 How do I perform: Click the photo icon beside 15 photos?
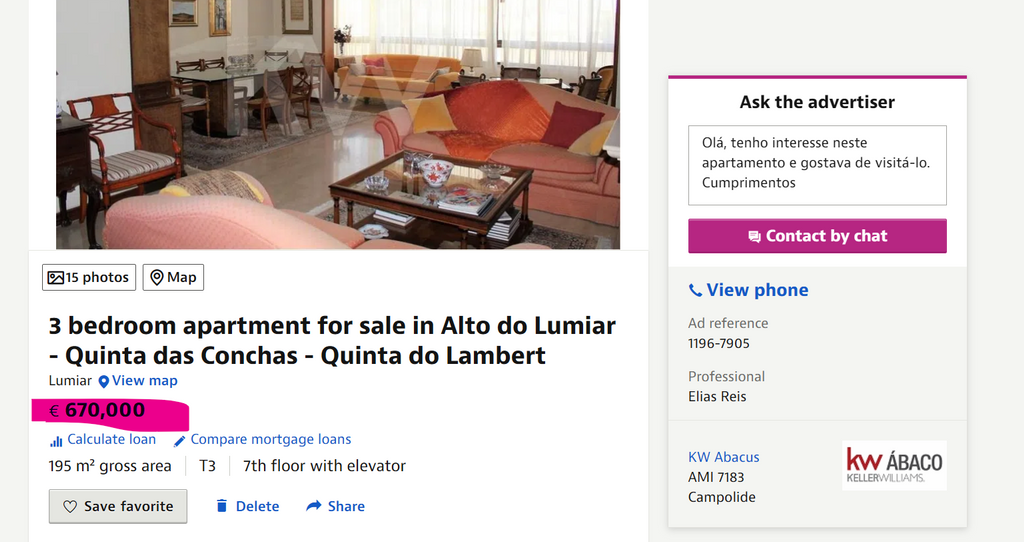(x=56, y=278)
